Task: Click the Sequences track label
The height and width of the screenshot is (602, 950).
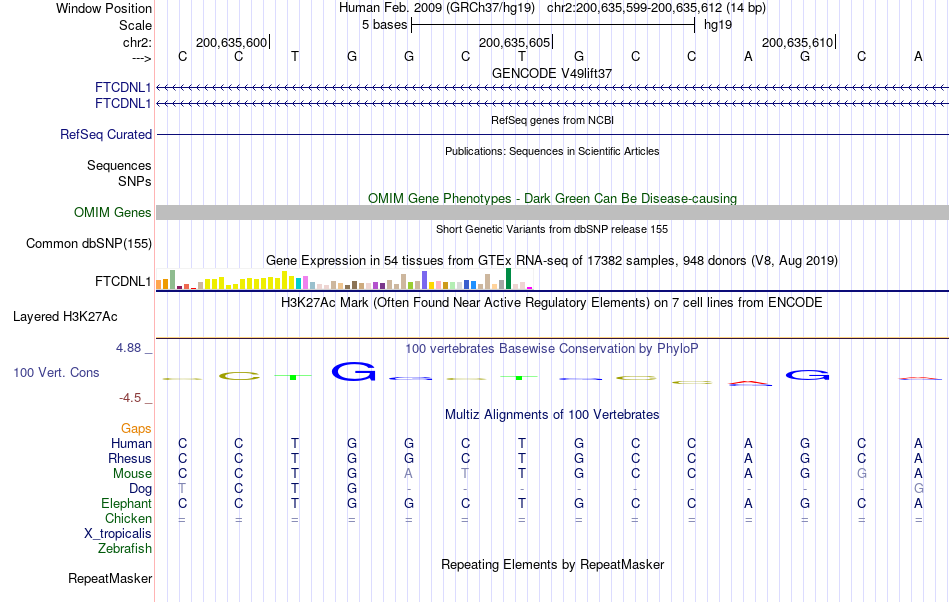Action: (x=119, y=165)
